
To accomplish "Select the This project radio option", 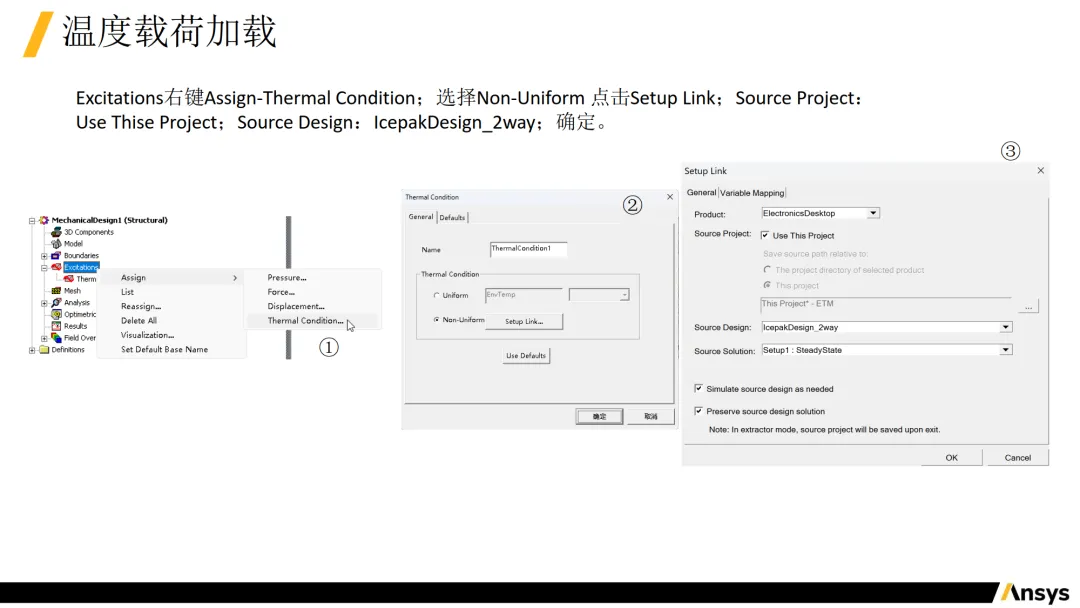I will tap(767, 285).
